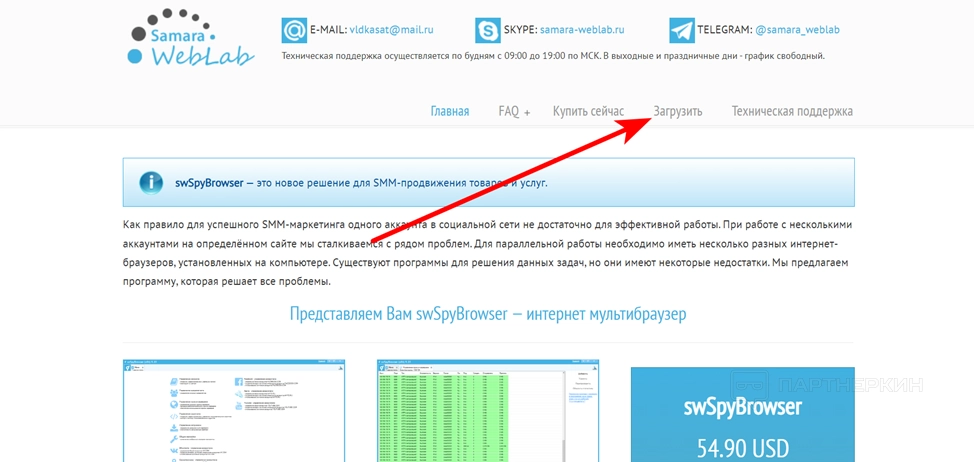Open the Купить сейчас menu item
This screenshot has width=974, height=462.
588,112
